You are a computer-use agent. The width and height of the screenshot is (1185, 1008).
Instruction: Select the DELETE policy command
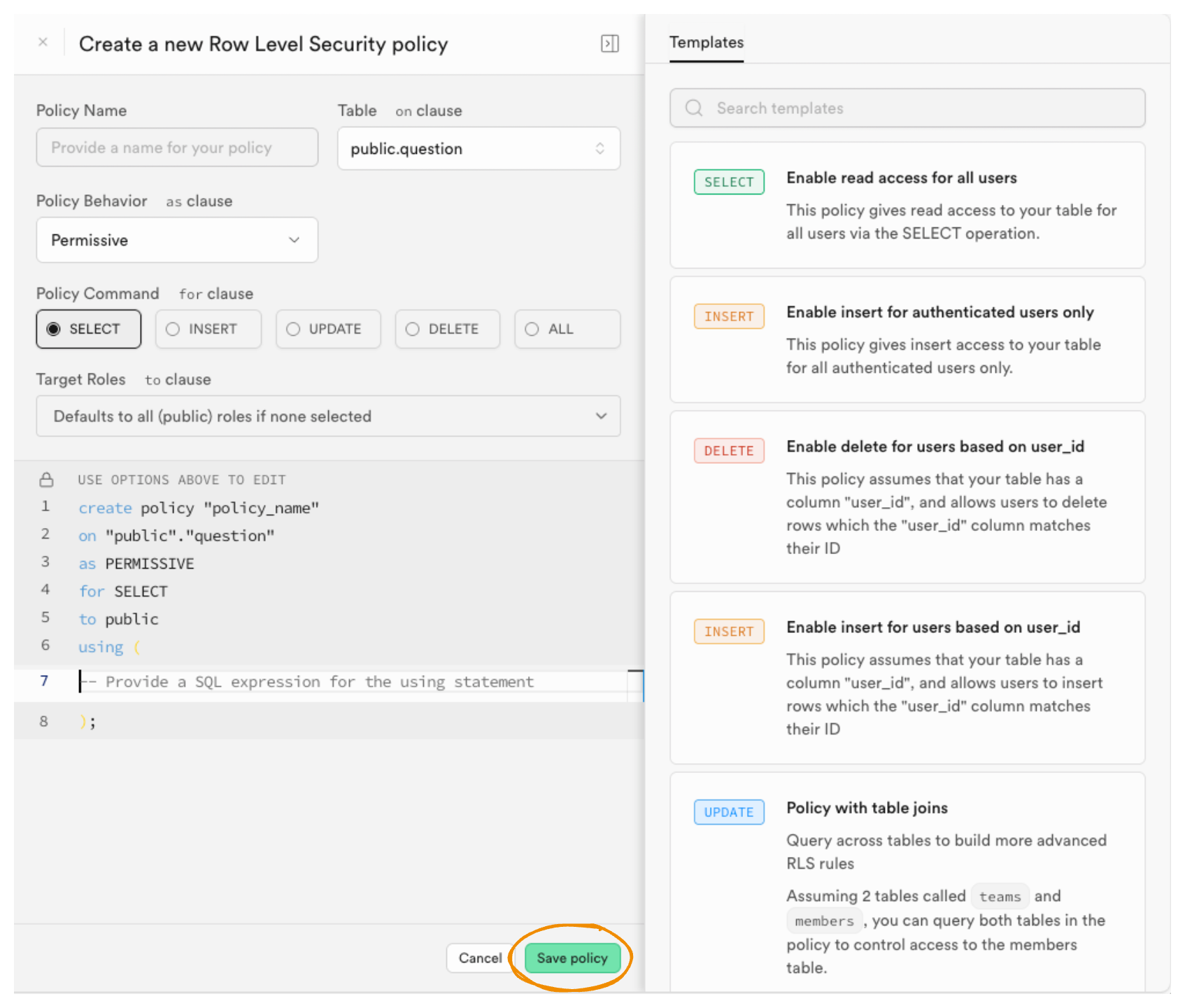click(x=447, y=329)
